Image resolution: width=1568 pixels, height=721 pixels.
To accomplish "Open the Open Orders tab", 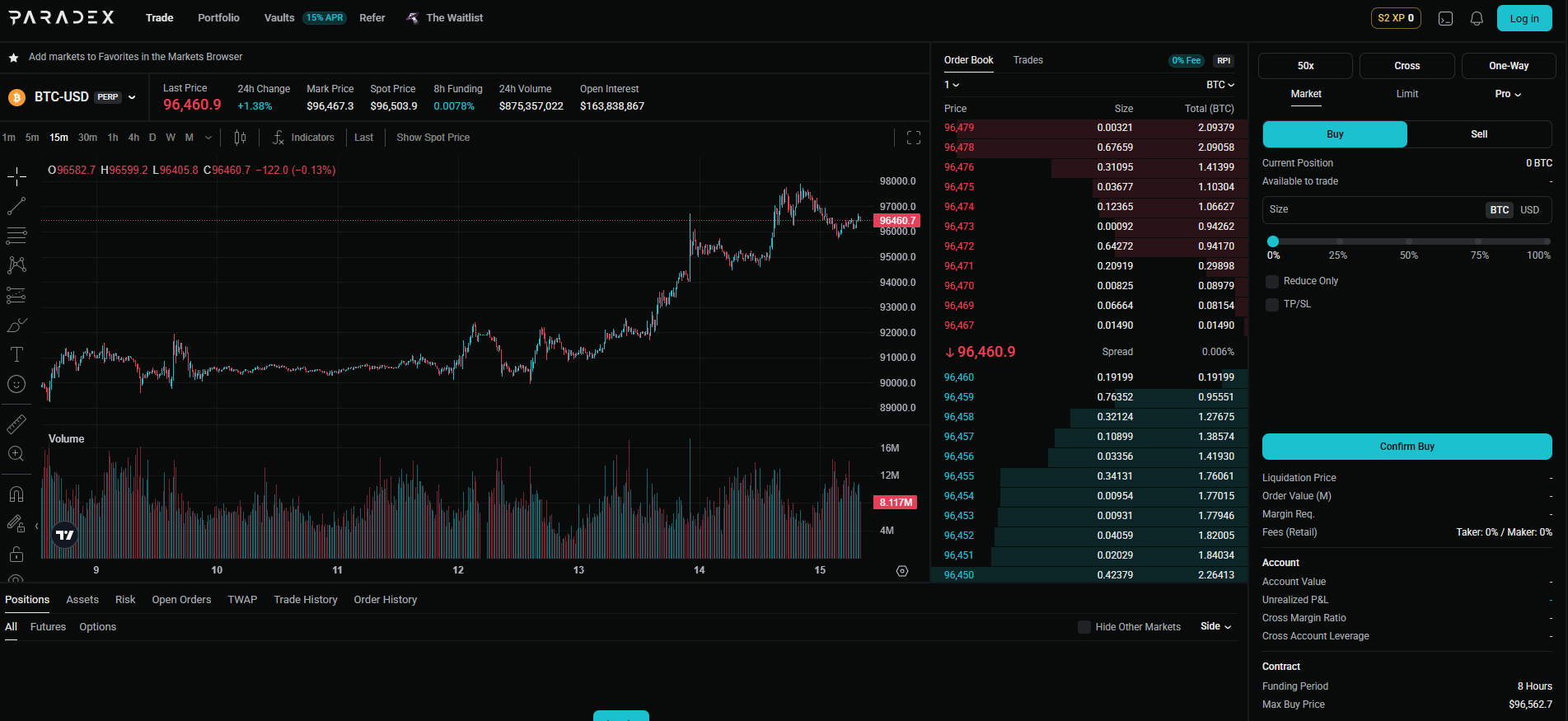I will click(x=181, y=600).
